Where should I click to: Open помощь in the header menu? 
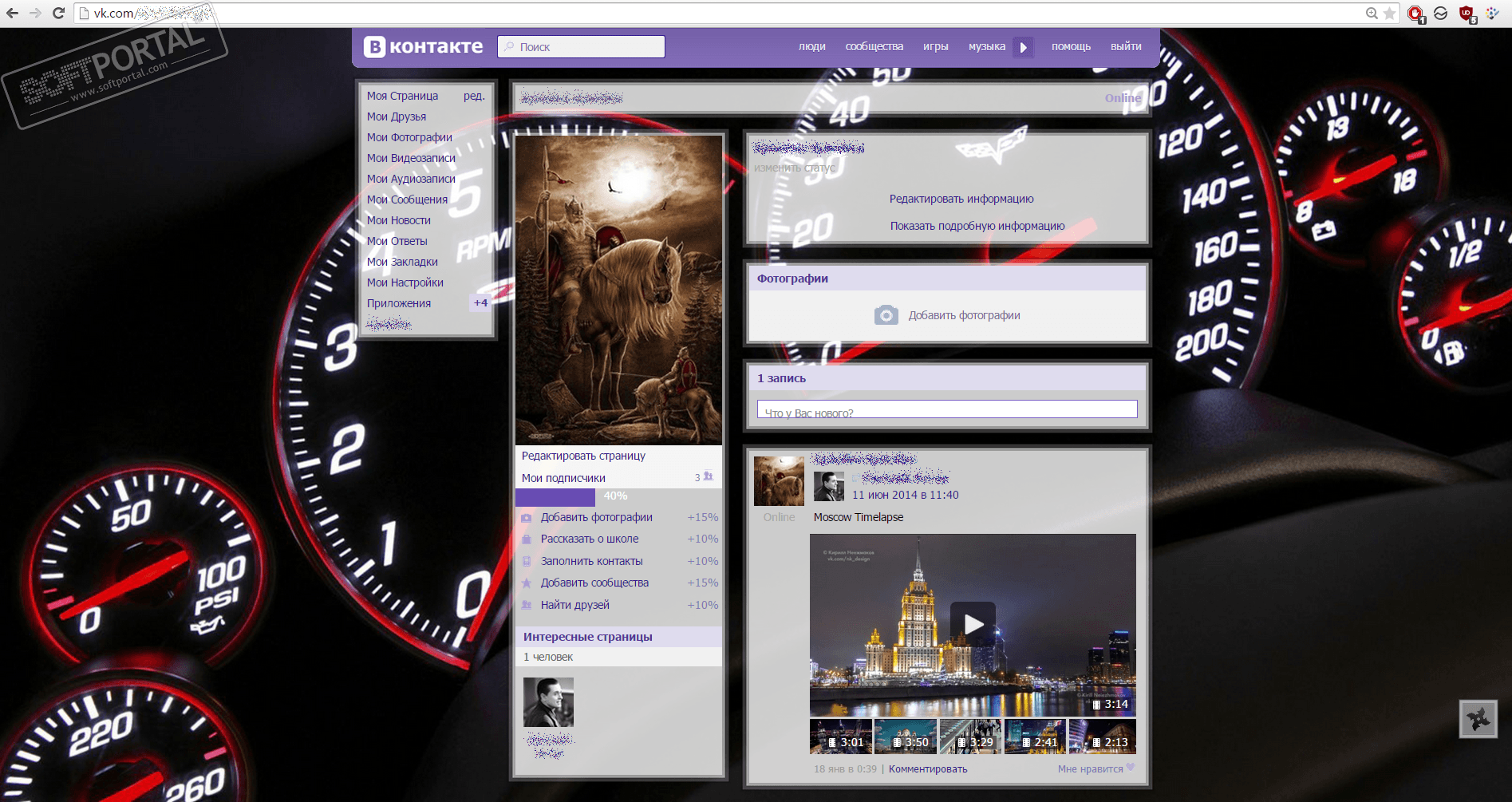coord(1071,47)
